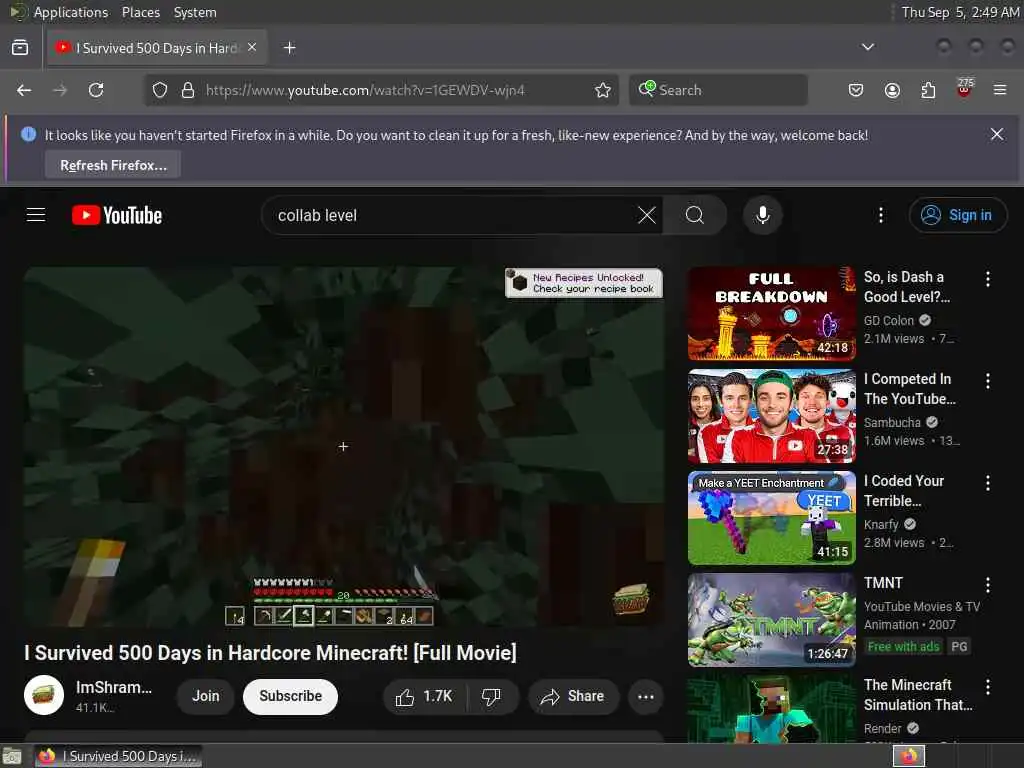Screen dimensions: 1024x768
Task: Click Refresh Firefox... button
Action: [113, 165]
